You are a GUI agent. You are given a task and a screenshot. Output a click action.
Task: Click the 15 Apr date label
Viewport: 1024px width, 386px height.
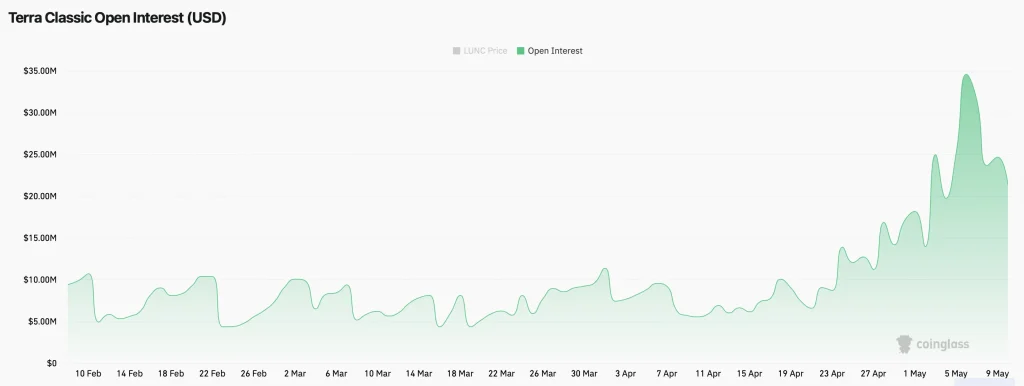tap(749, 374)
